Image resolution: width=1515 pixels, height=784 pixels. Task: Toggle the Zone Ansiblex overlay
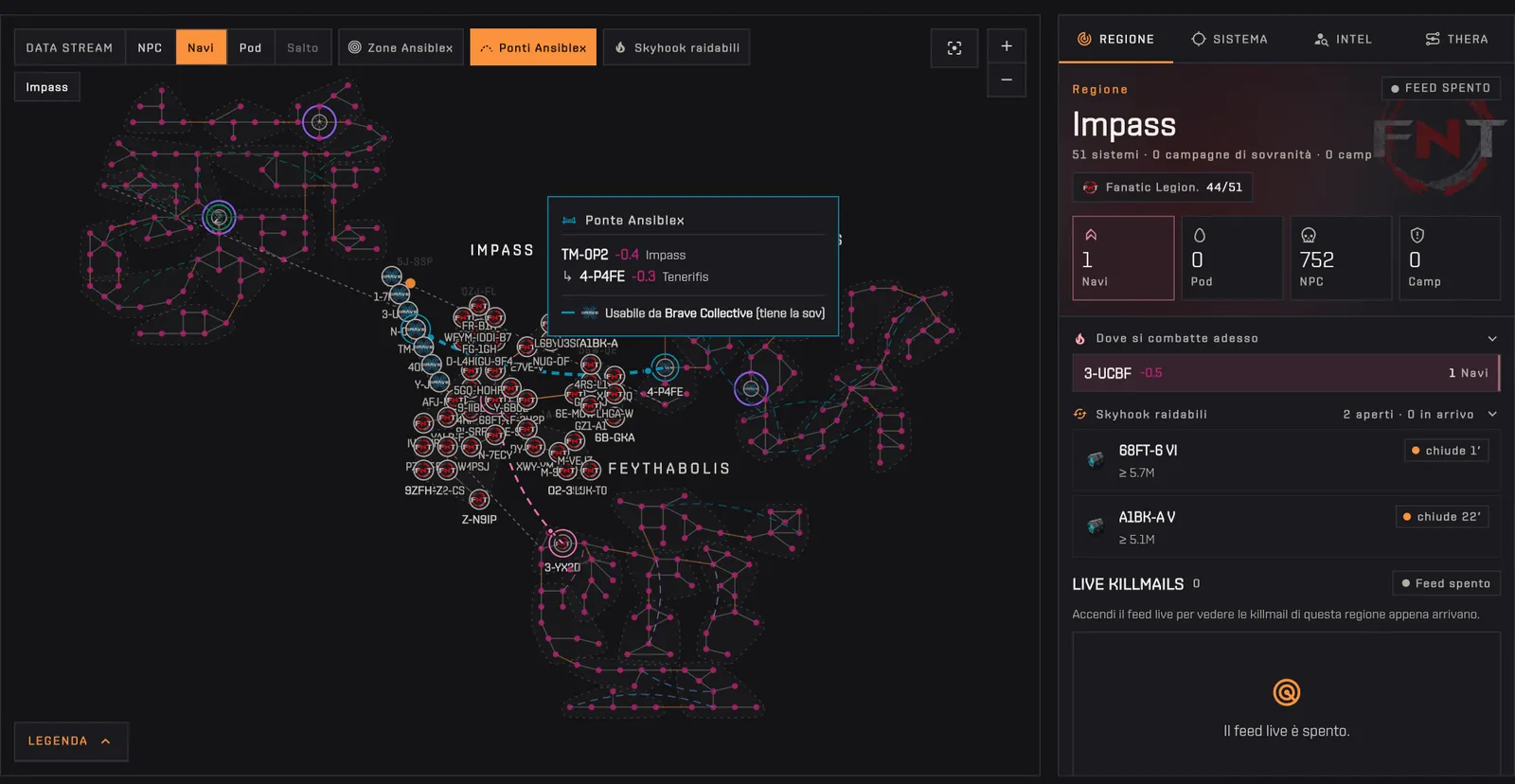coord(401,47)
